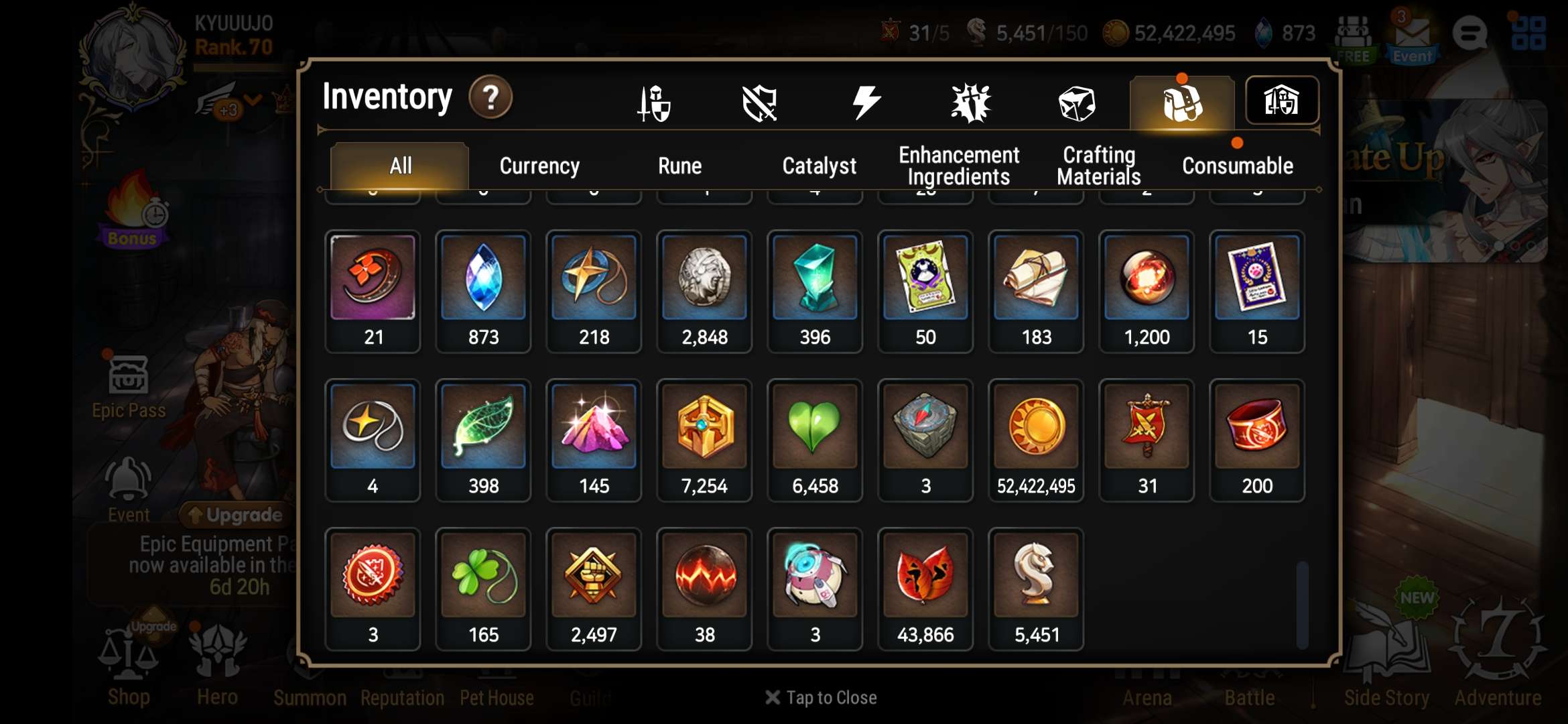The width and height of the screenshot is (1568, 724).
Task: Open the dice cube inventory category
Action: point(1077,104)
